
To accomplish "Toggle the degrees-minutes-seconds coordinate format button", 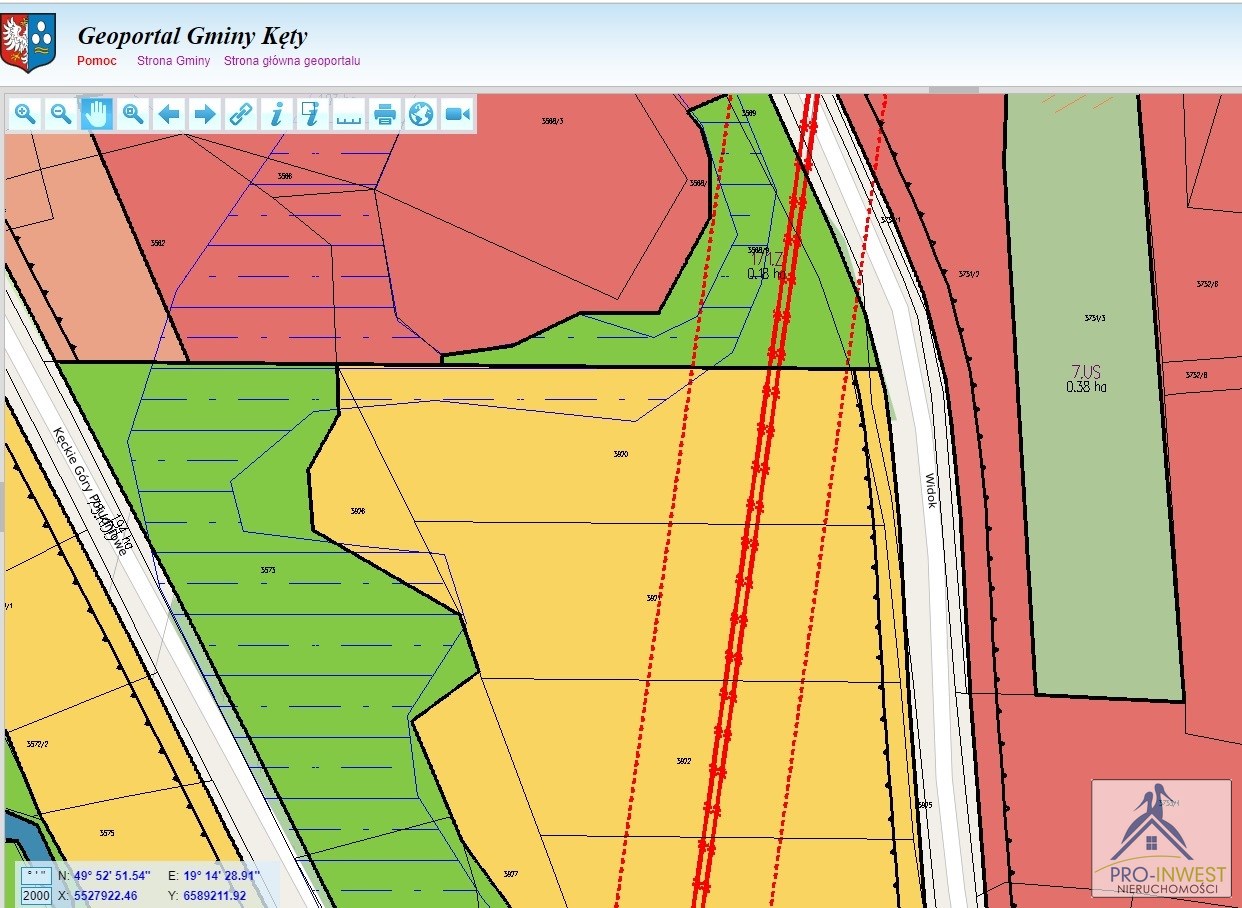I will (36, 875).
